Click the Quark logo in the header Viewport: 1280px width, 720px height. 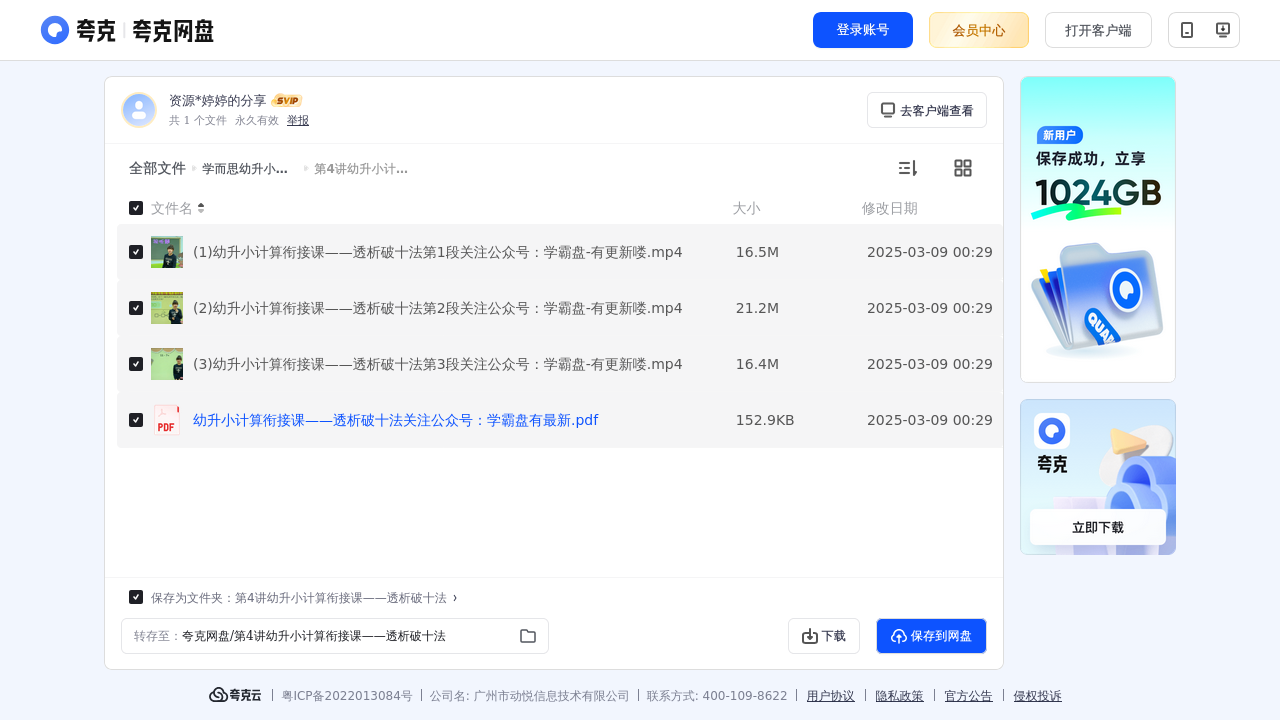coord(127,30)
